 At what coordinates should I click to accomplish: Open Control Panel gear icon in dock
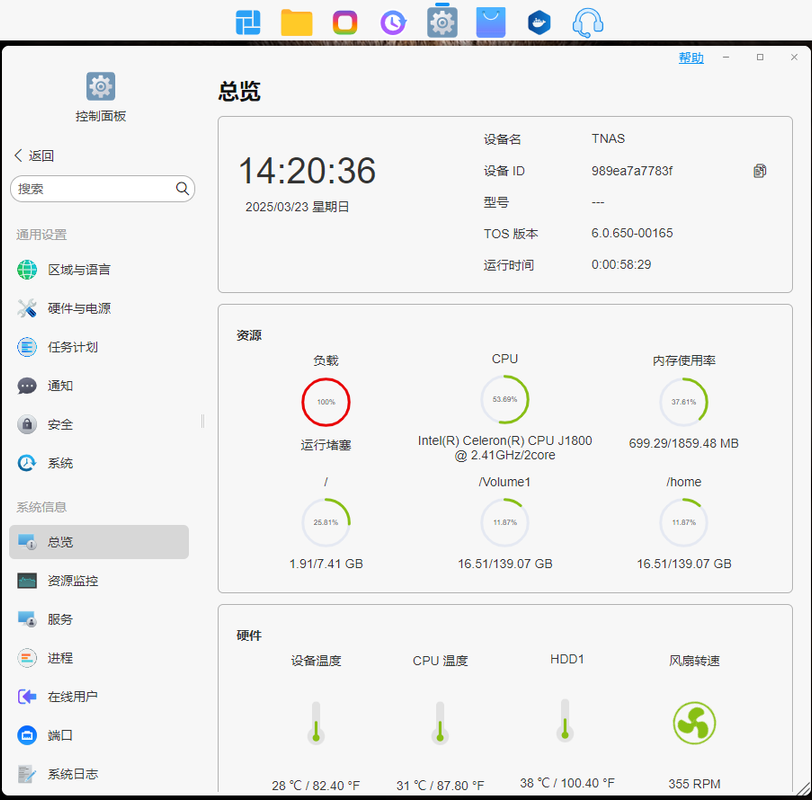pyautogui.click(x=442, y=23)
